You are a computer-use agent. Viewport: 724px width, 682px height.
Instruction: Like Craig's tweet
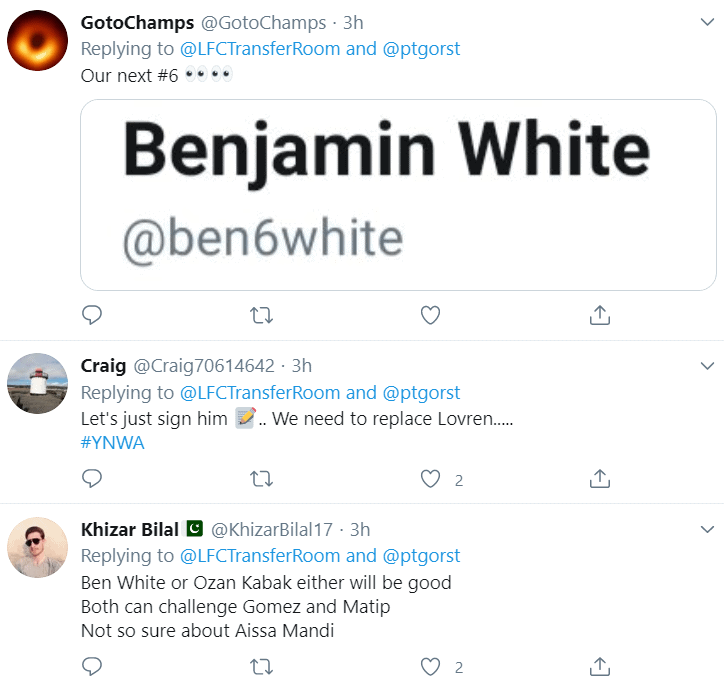click(430, 479)
